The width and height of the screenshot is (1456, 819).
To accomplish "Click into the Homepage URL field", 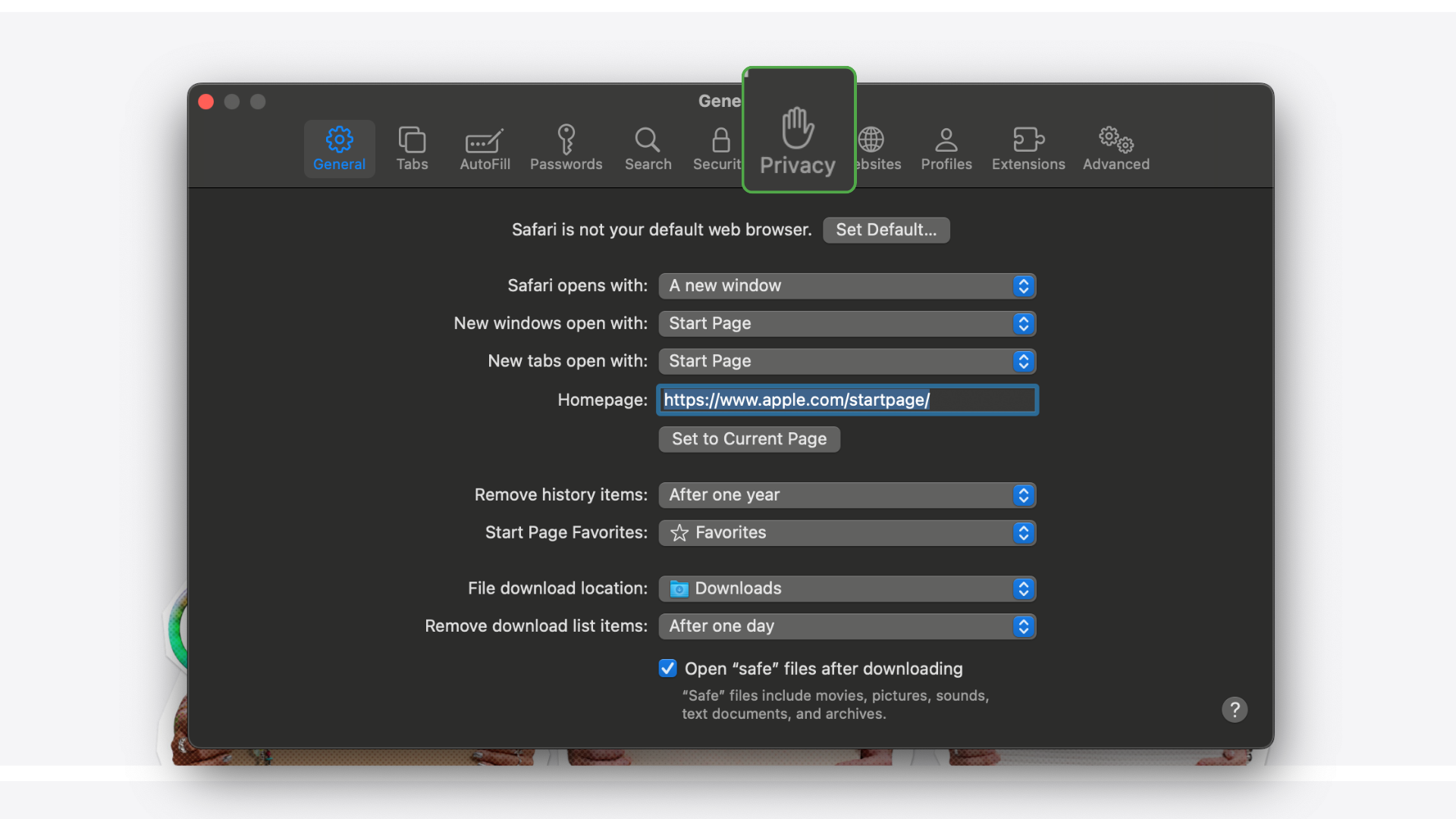I will click(x=847, y=400).
